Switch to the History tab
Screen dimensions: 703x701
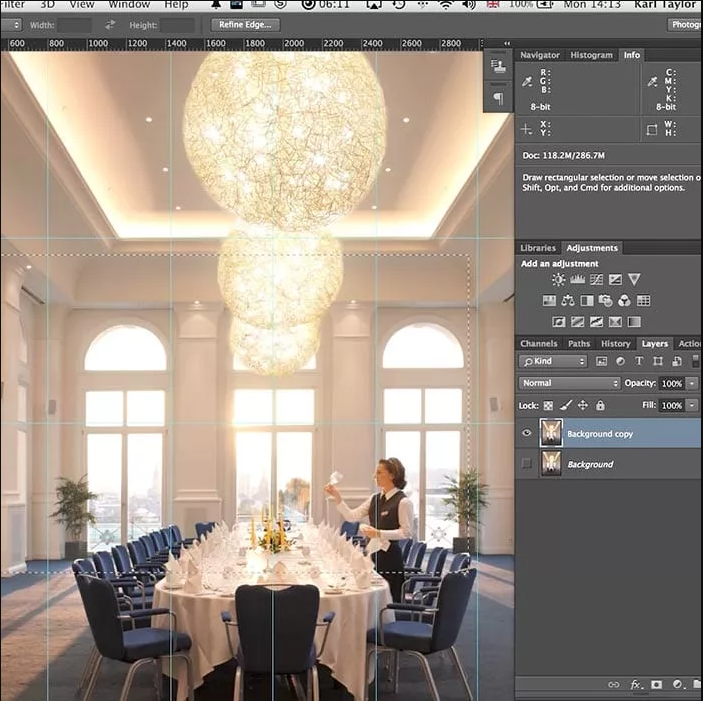tap(616, 344)
